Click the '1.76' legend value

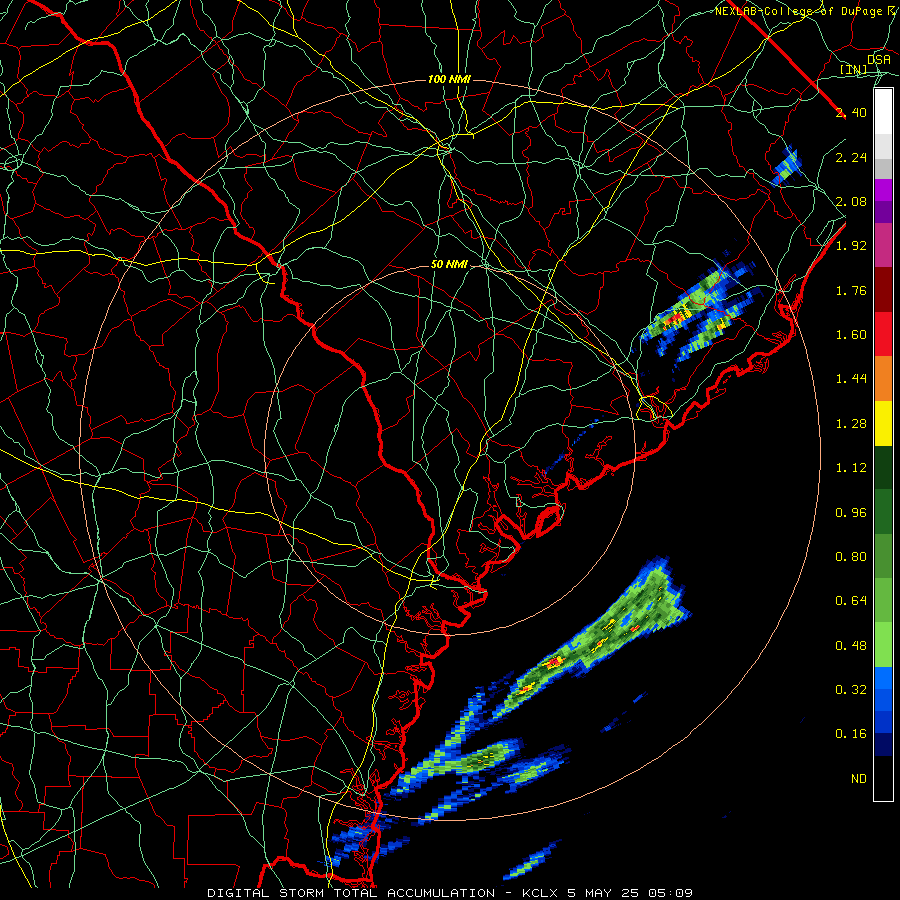851,290
